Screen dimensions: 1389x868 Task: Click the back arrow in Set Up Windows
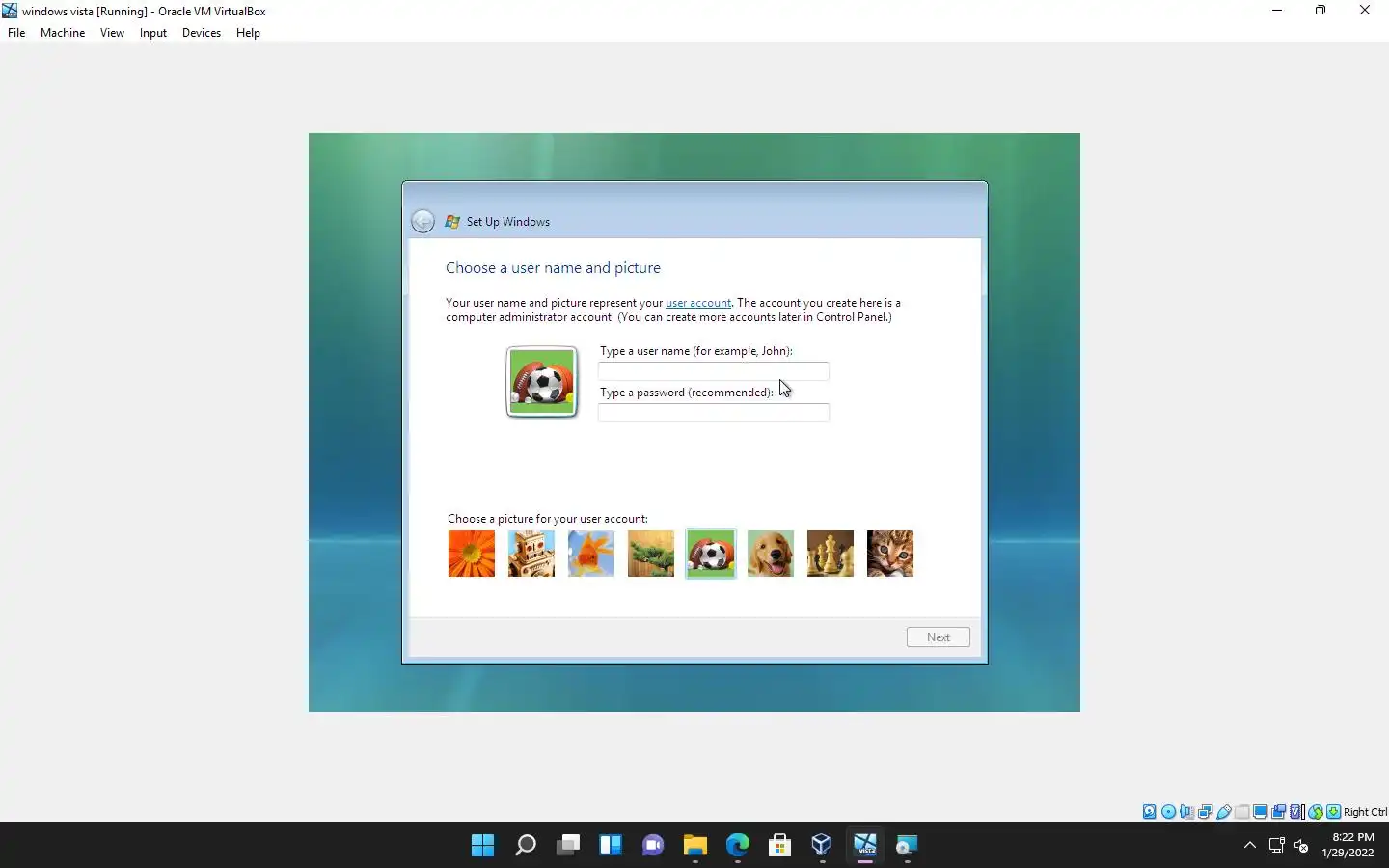(x=422, y=221)
